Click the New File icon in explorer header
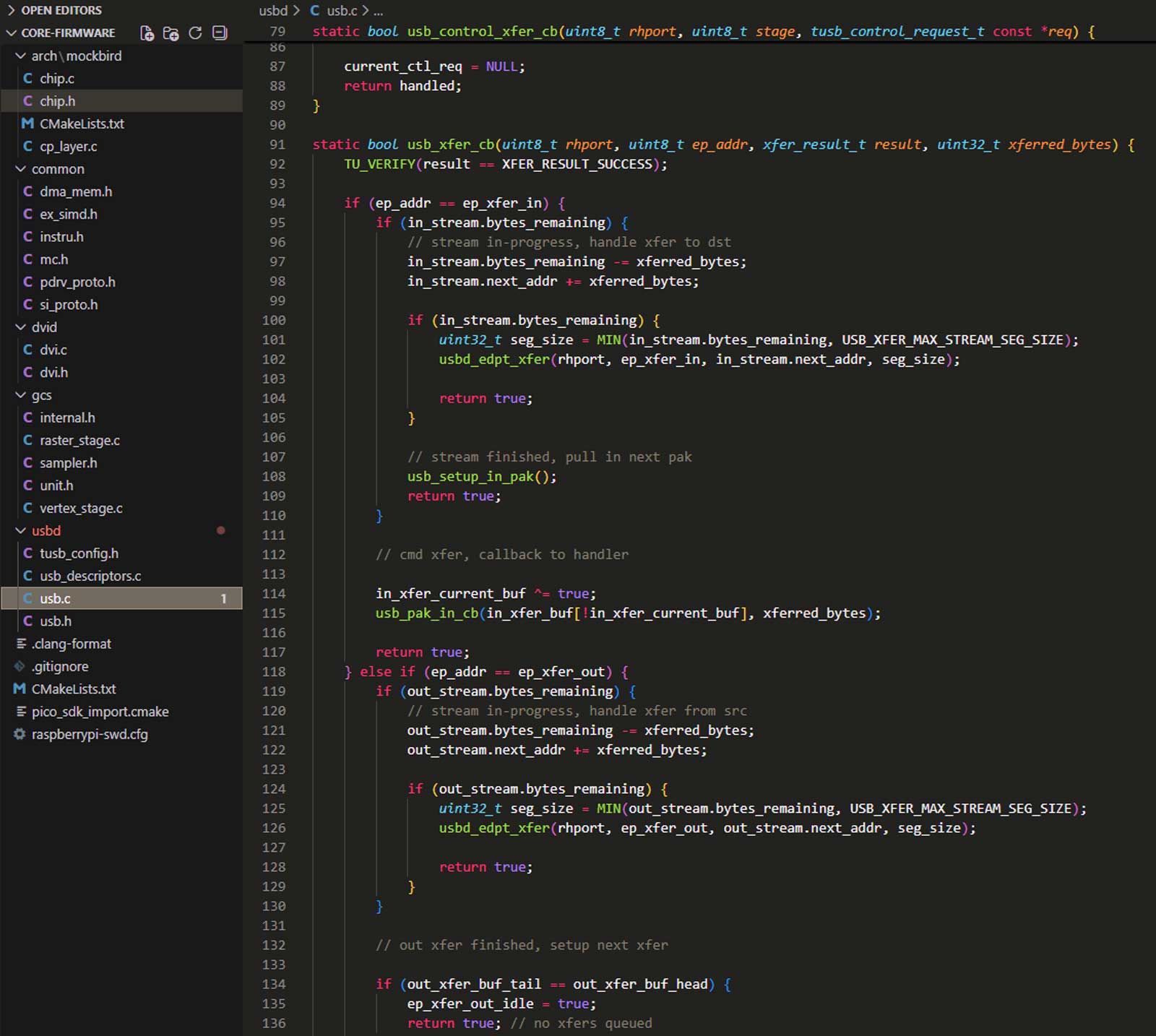The height and width of the screenshot is (1036, 1156). pyautogui.click(x=147, y=33)
